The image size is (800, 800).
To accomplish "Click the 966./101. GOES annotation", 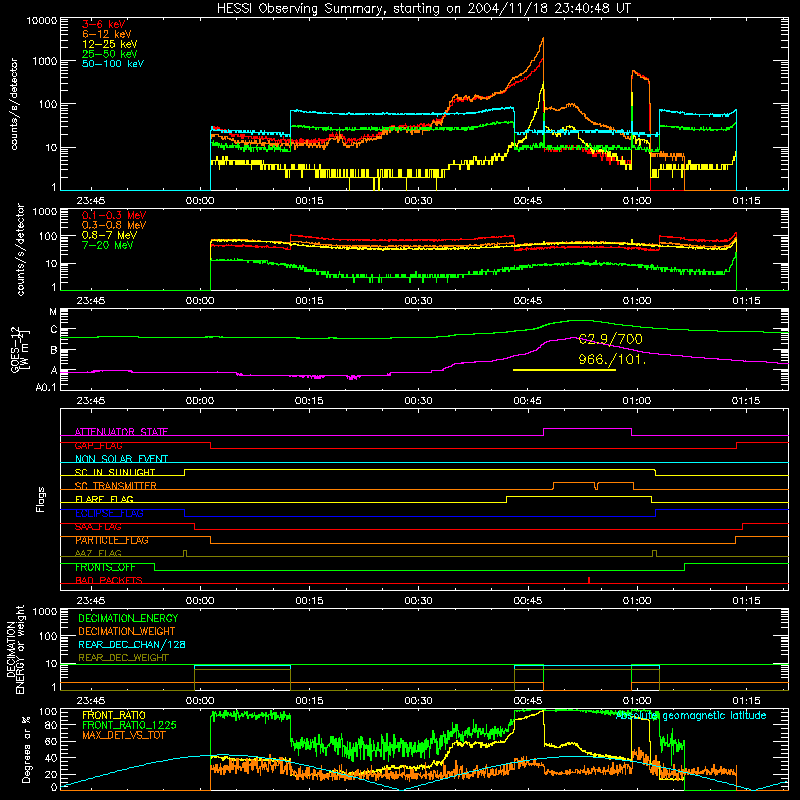I will [x=612, y=359].
